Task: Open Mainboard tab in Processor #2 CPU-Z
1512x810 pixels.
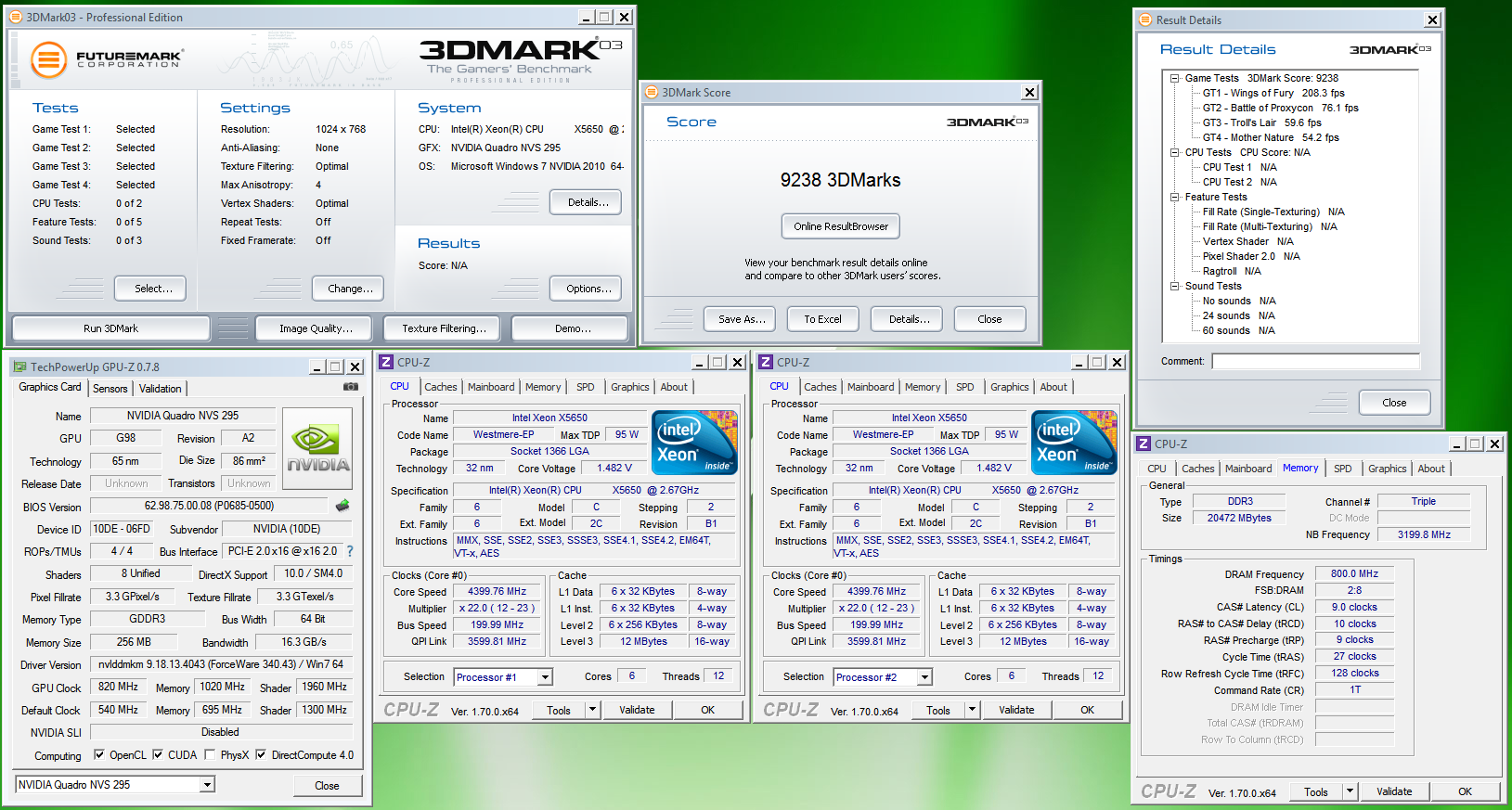Action: click(x=871, y=387)
